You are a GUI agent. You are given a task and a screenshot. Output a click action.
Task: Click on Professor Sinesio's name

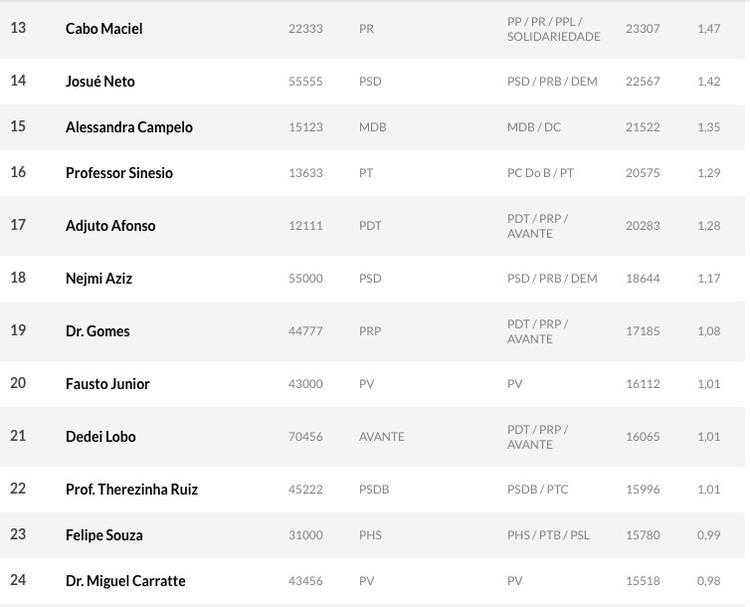pyautogui.click(x=119, y=173)
